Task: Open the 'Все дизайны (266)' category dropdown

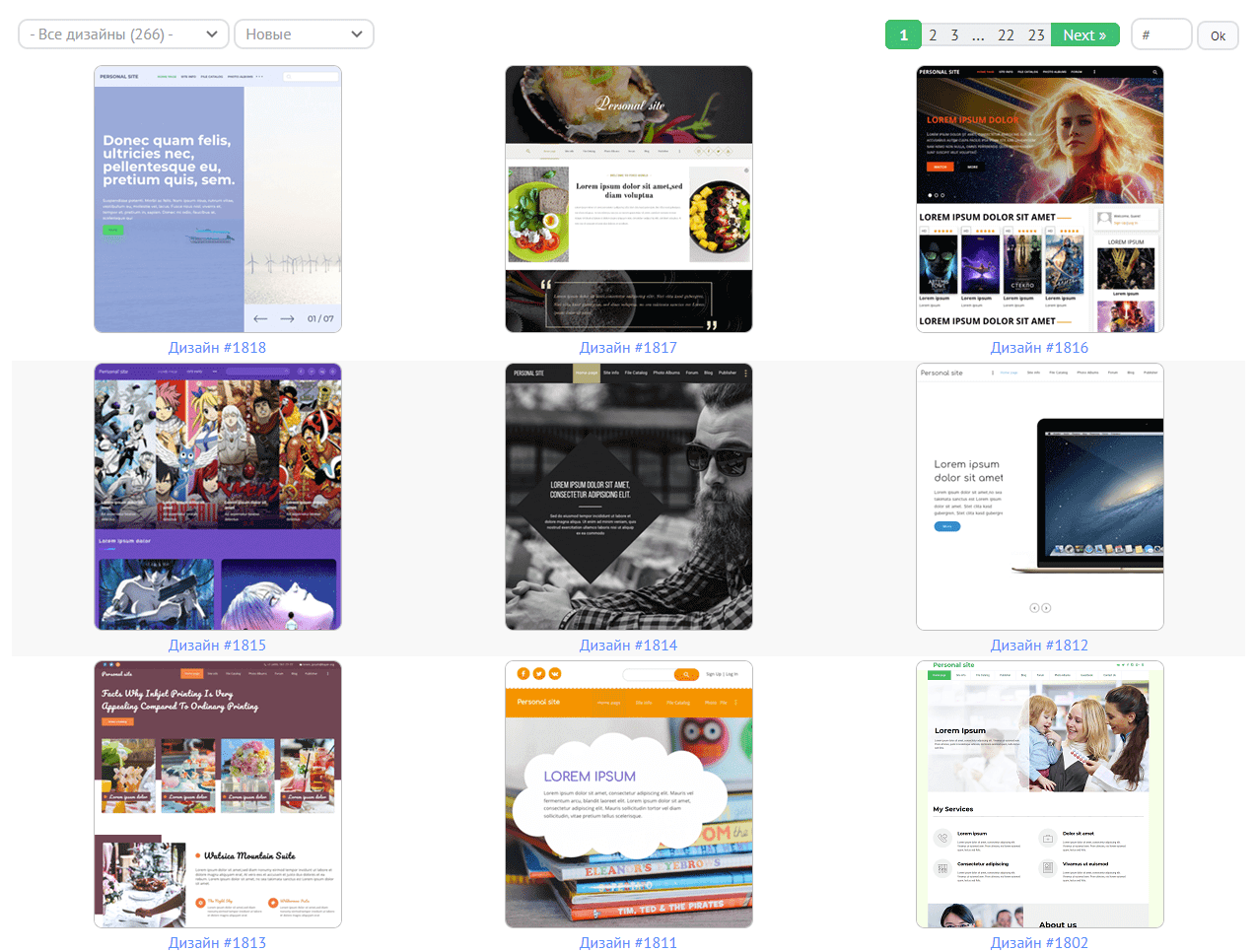Action: 123,34
